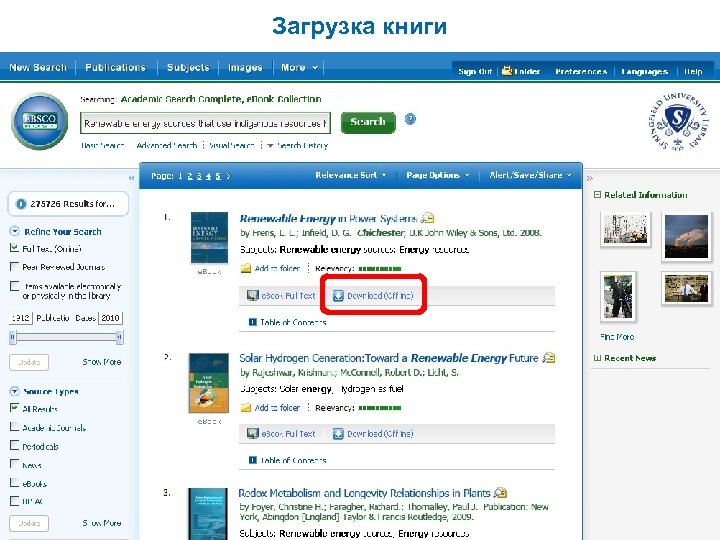
Task: Open the search help question icon
Action: pos(410,119)
